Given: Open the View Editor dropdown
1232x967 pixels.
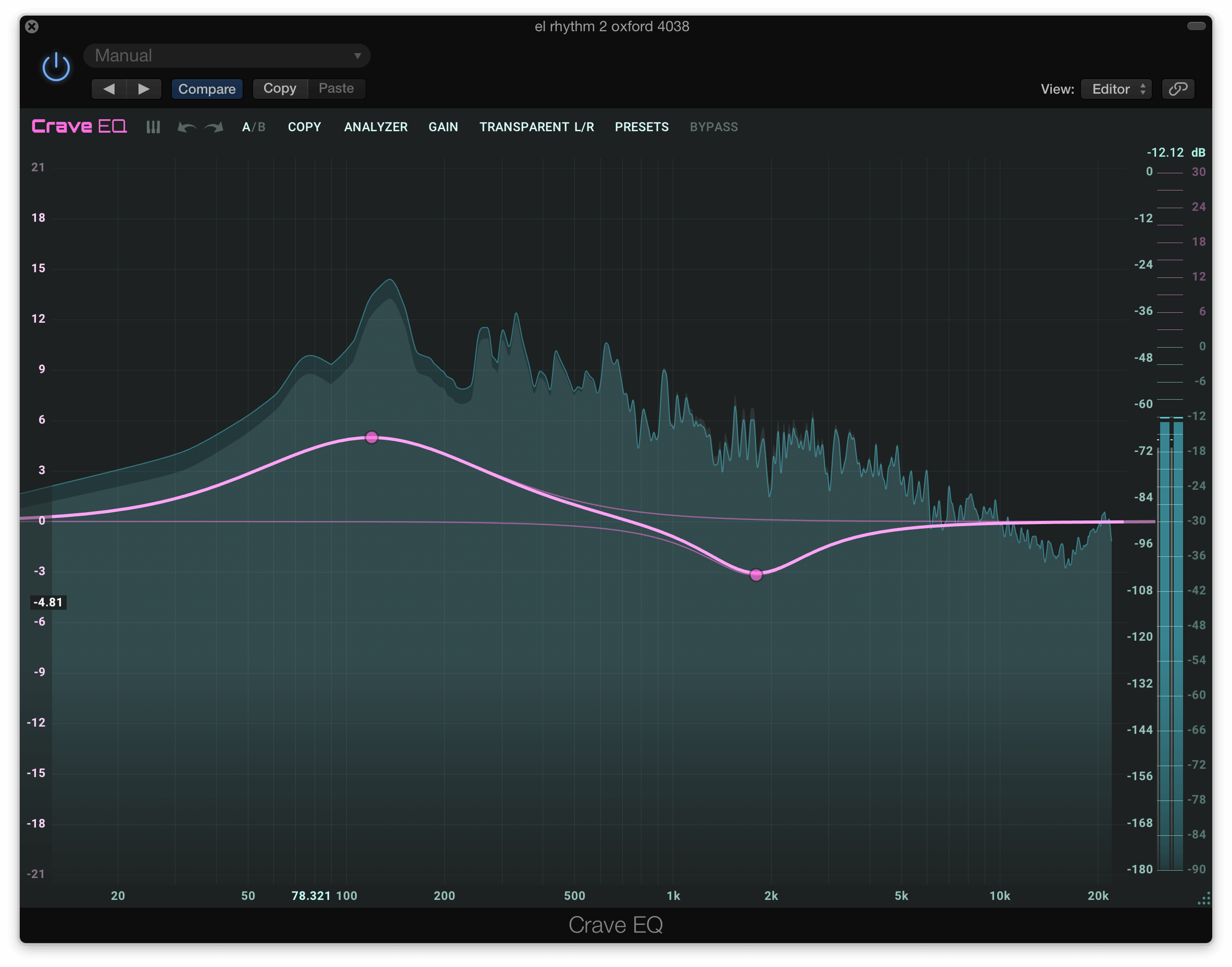Looking at the screenshot, I should [1116, 89].
